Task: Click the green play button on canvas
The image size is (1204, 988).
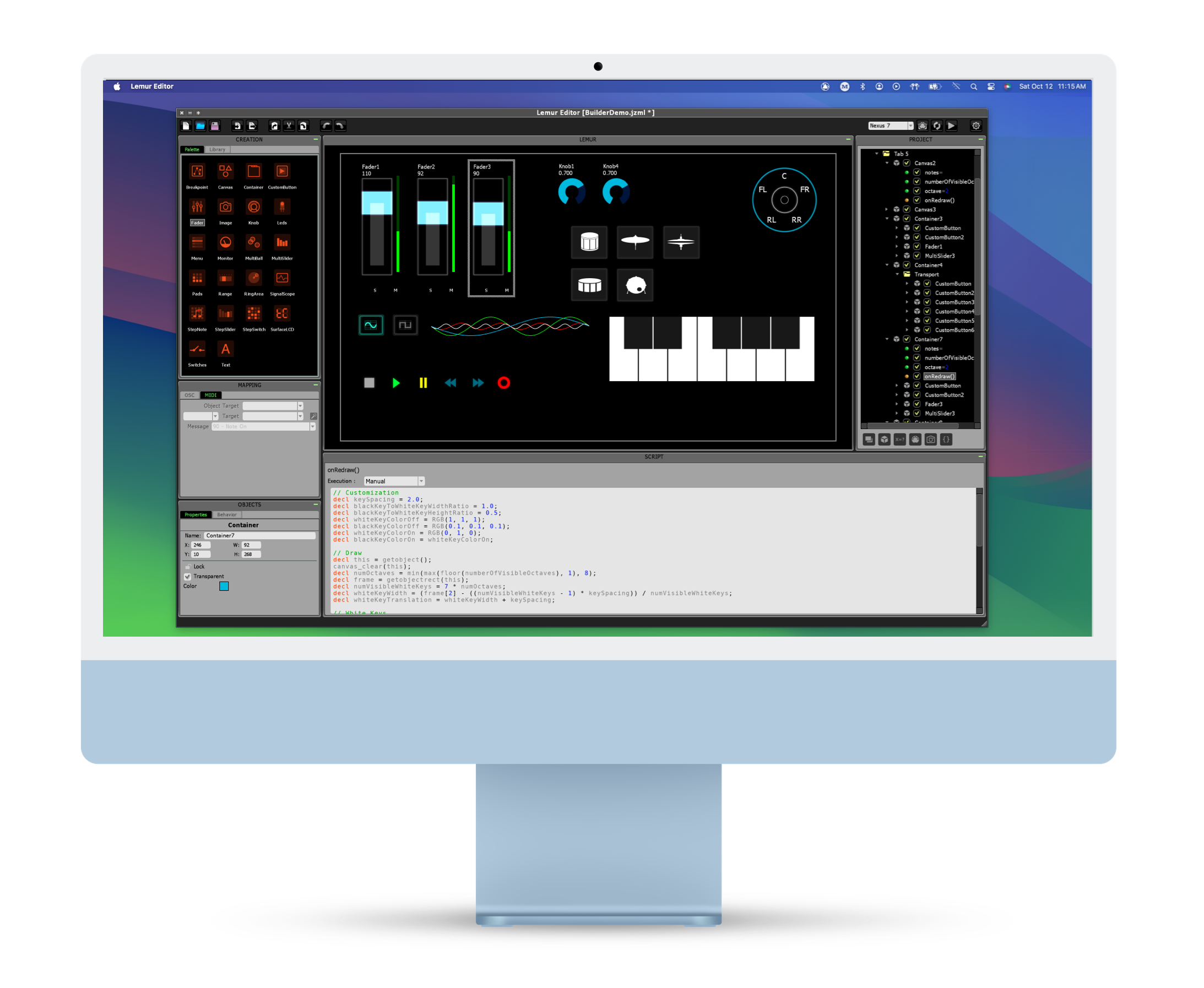Action: click(396, 383)
